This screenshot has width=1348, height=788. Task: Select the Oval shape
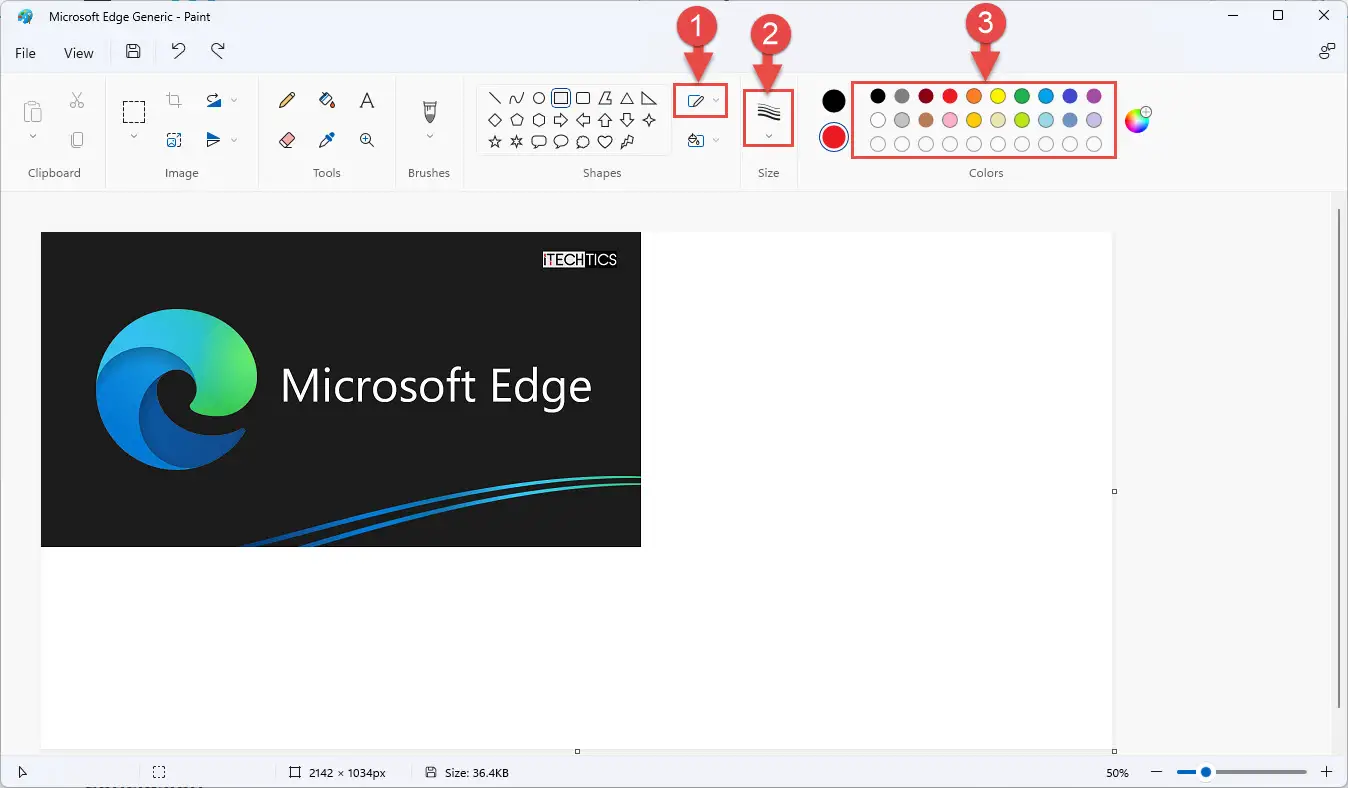(x=539, y=98)
